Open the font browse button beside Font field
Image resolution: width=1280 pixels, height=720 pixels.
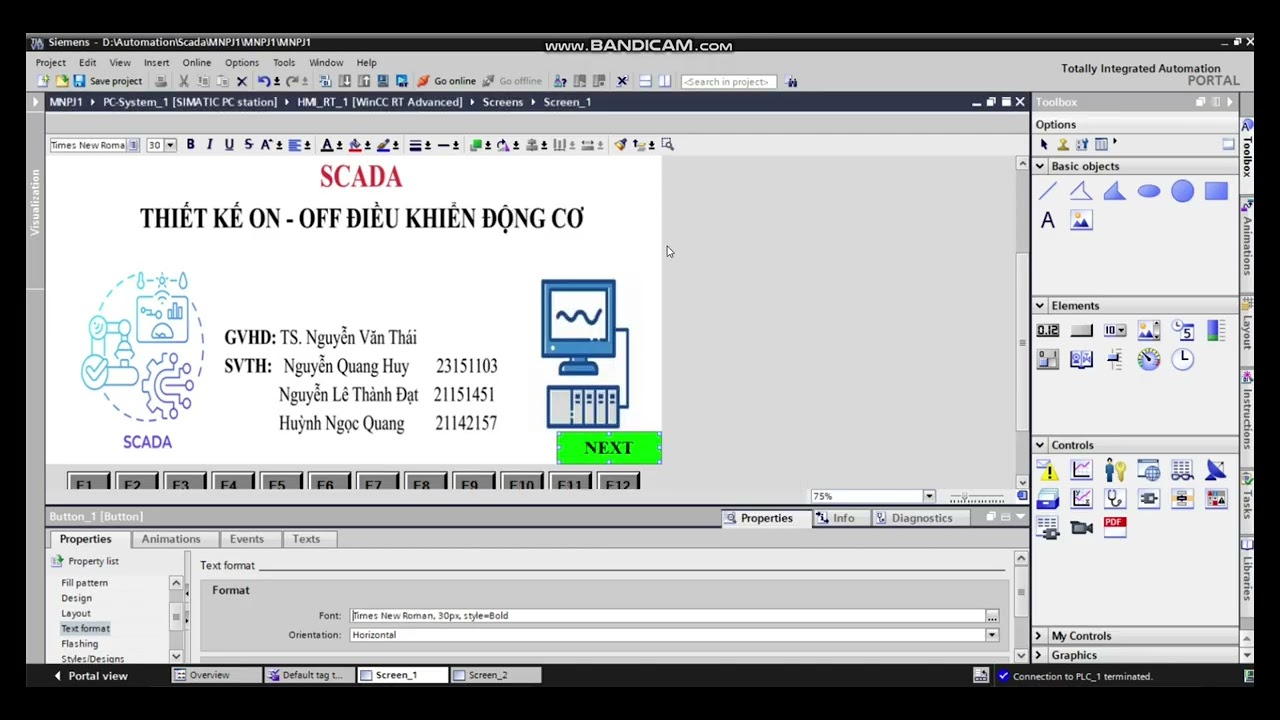point(992,616)
